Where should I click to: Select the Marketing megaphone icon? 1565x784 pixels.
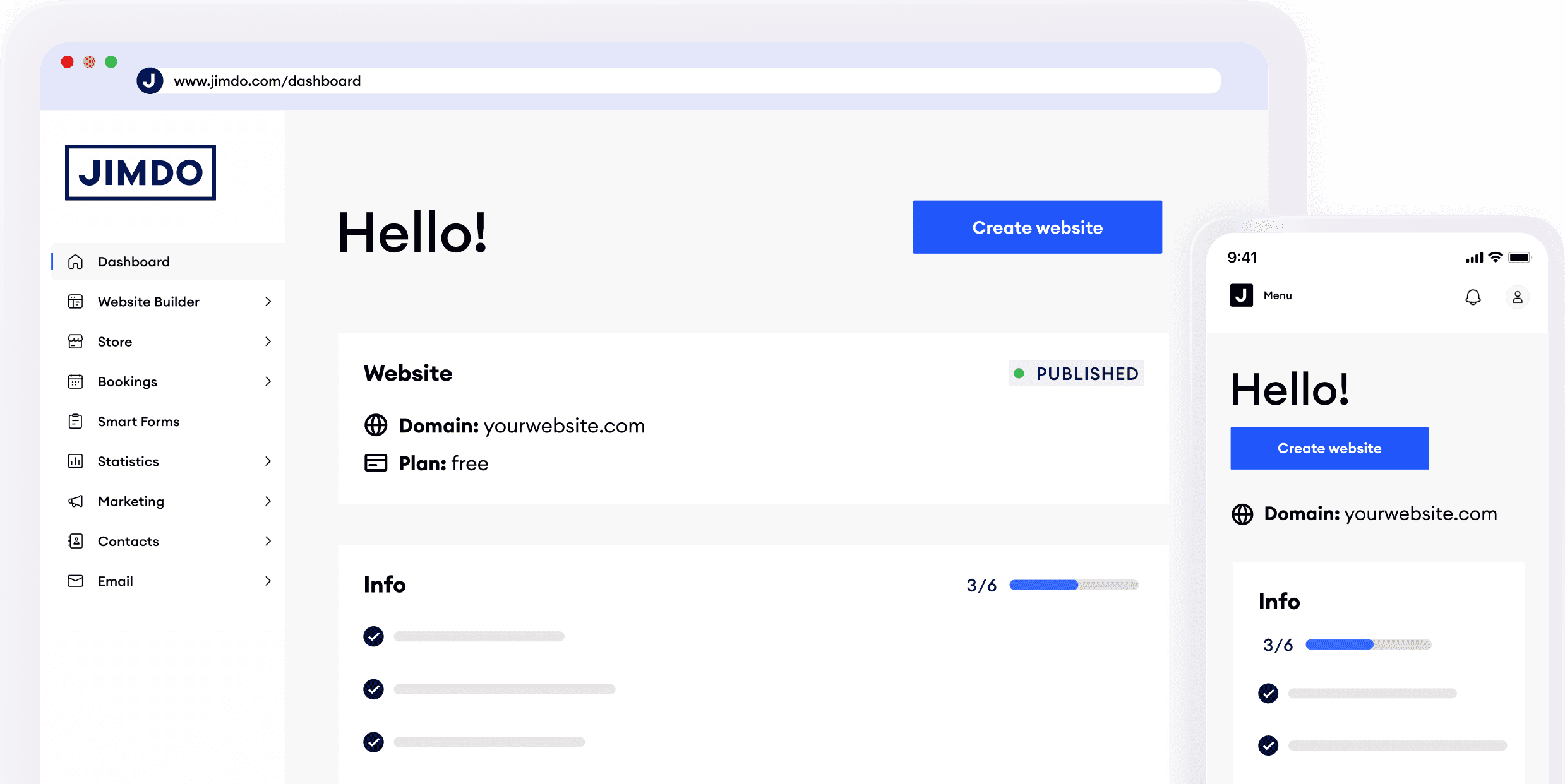tap(76, 501)
